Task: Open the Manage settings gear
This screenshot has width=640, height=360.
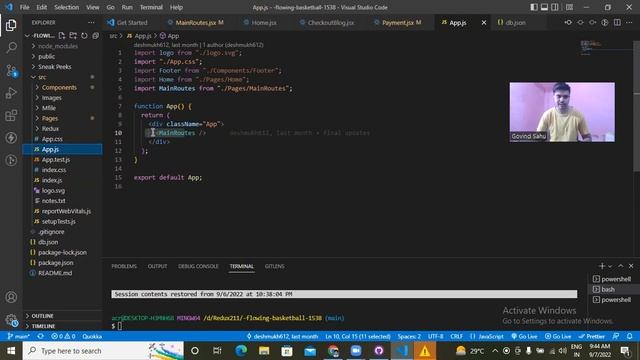Action: click(11, 320)
